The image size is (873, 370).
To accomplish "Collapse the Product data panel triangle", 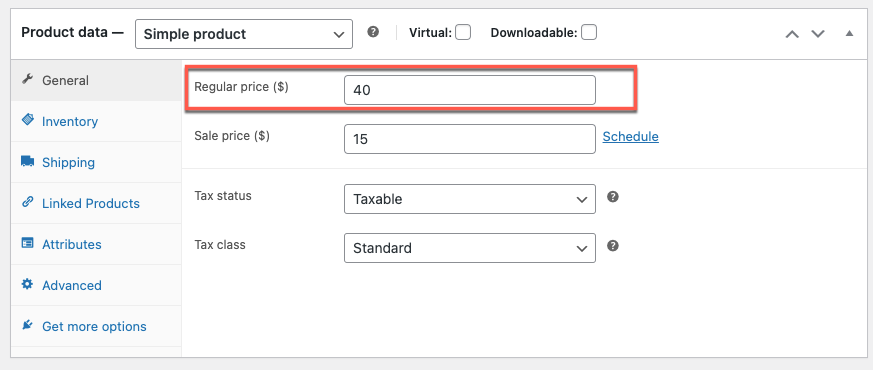I will pos(849,33).
